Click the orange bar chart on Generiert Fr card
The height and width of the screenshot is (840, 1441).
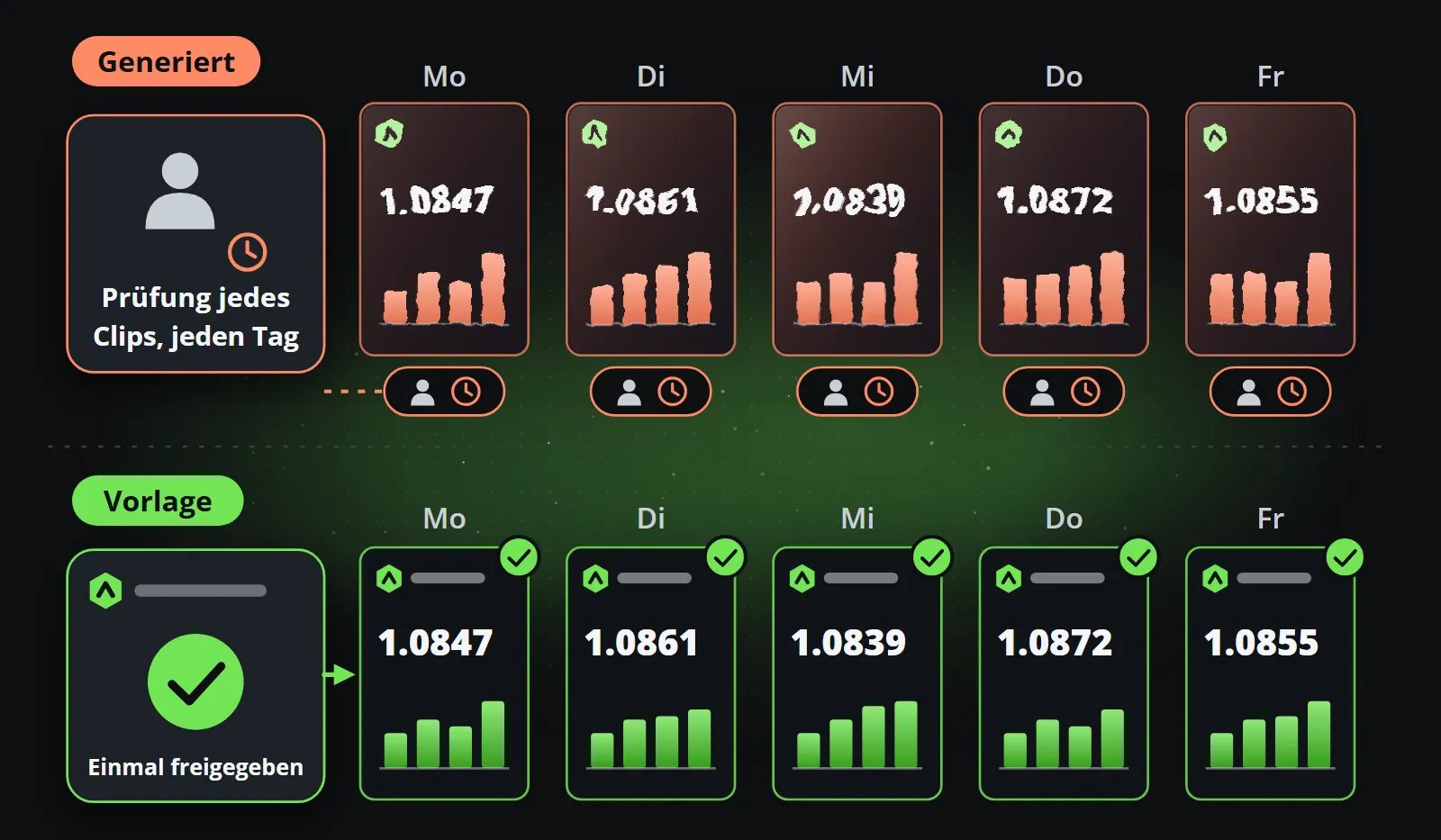click(x=1270, y=288)
